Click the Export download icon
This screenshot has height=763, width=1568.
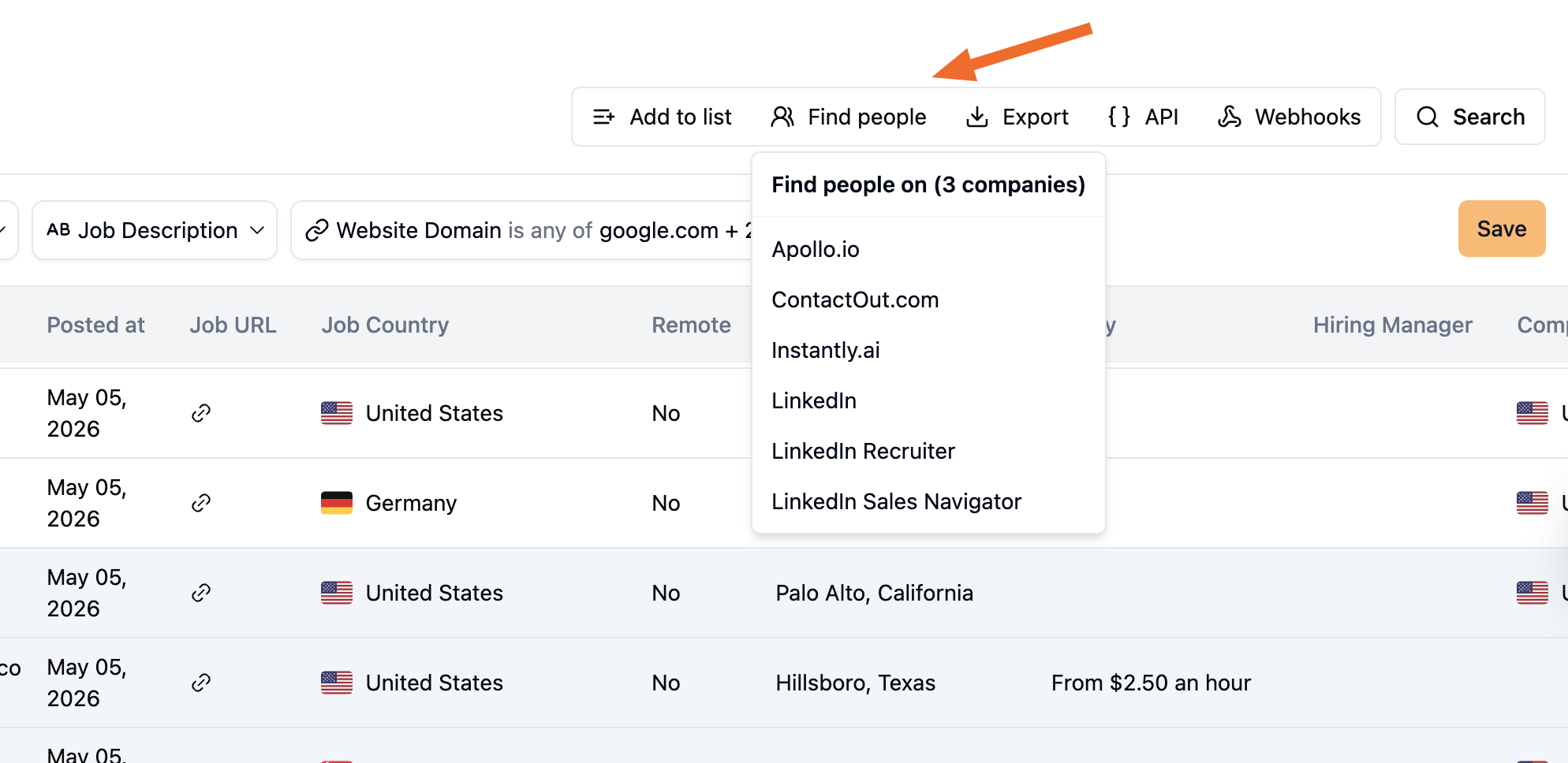[x=977, y=117]
